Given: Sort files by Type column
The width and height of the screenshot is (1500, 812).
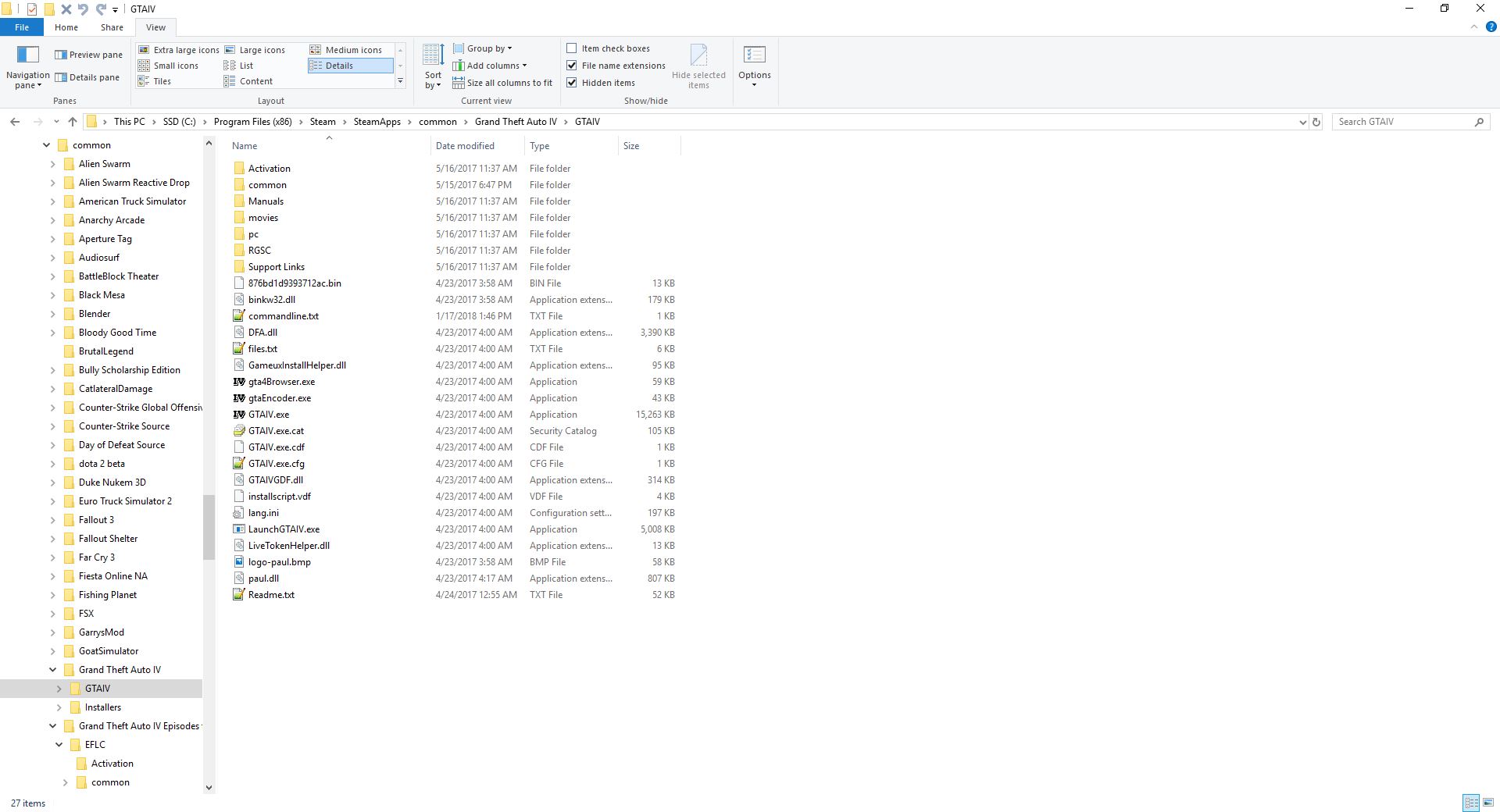Looking at the screenshot, I should click(x=571, y=146).
